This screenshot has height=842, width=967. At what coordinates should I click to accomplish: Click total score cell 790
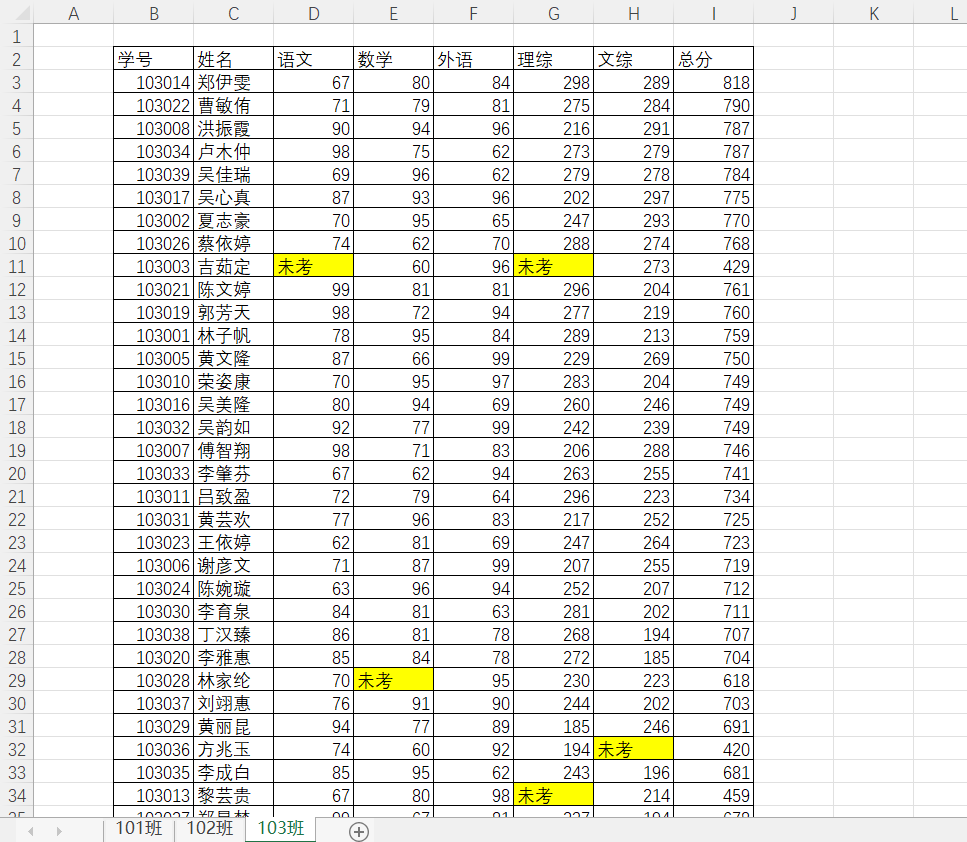pos(714,105)
